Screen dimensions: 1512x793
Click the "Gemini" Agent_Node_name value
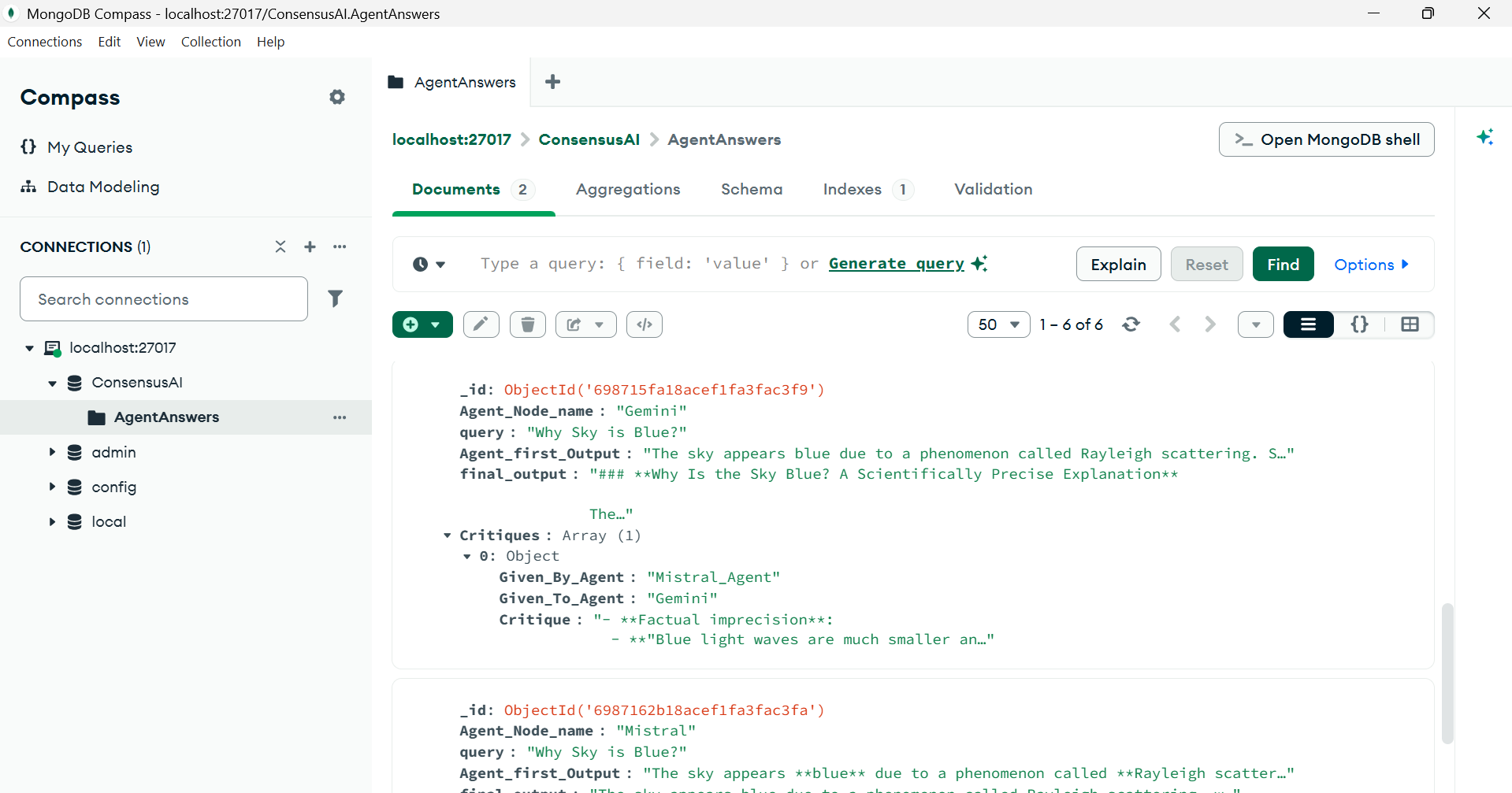coord(652,411)
